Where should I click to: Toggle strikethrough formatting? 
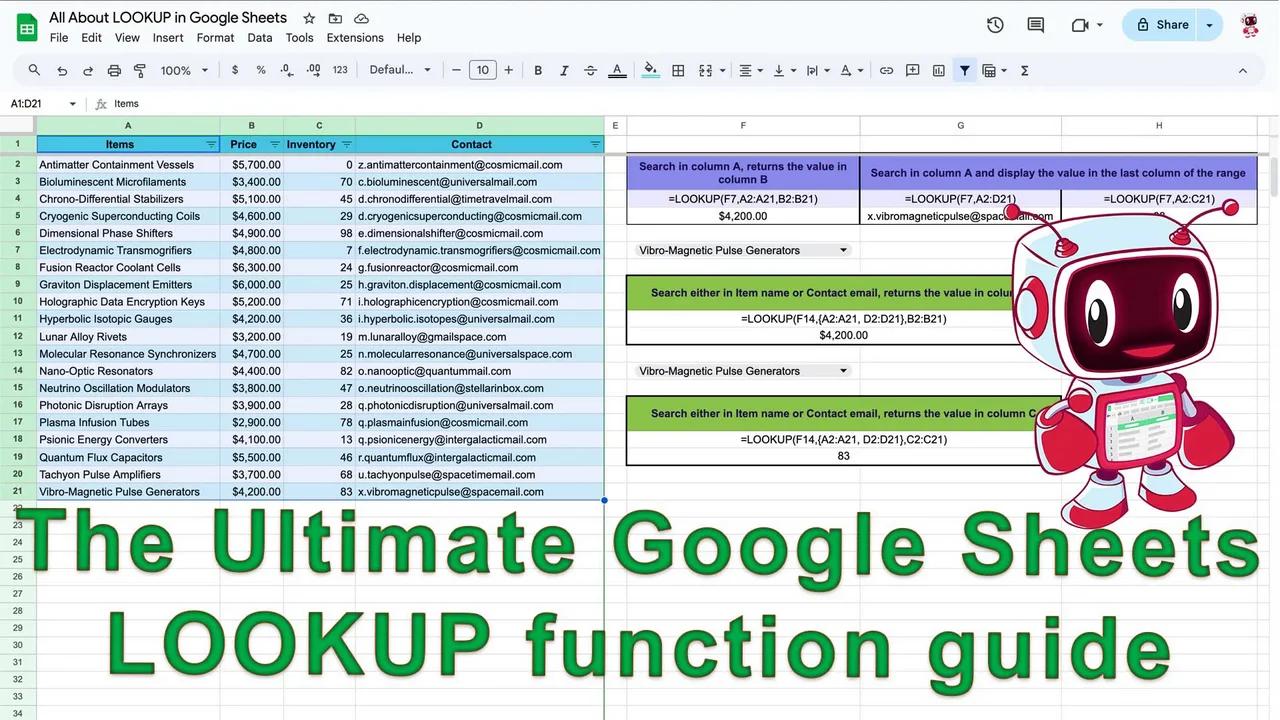[x=589, y=70]
